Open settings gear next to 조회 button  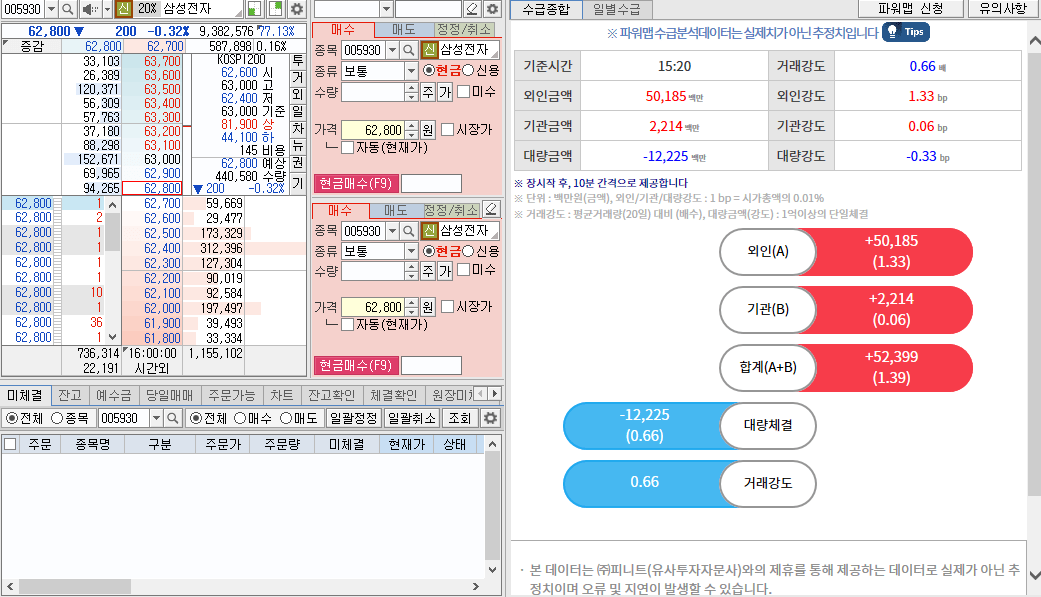click(x=491, y=418)
